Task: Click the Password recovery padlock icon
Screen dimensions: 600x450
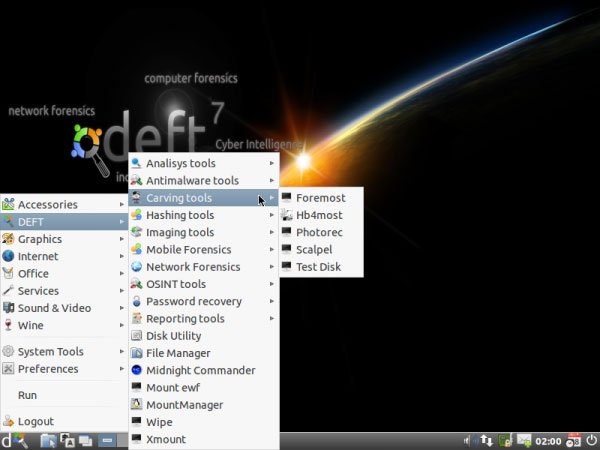Action: (x=136, y=301)
